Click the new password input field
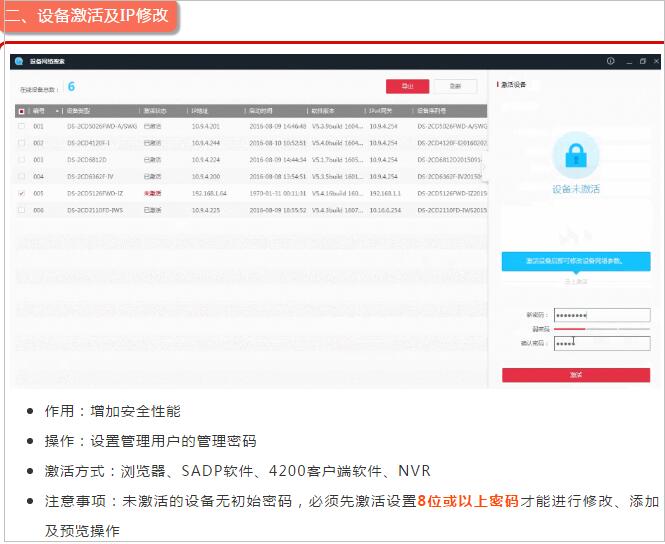665x544 pixels. tap(601, 315)
